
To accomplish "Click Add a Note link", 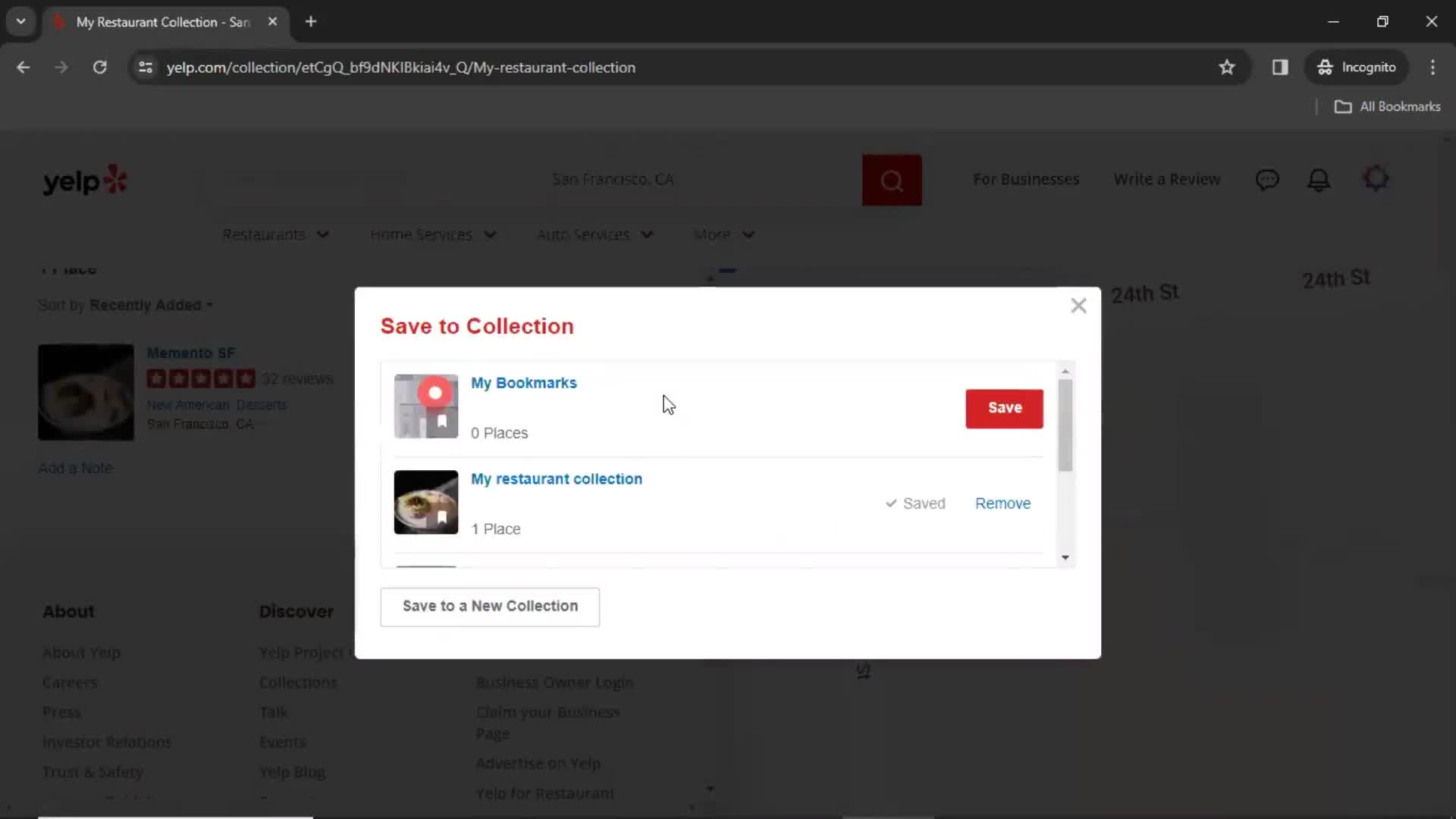I will 75,469.
